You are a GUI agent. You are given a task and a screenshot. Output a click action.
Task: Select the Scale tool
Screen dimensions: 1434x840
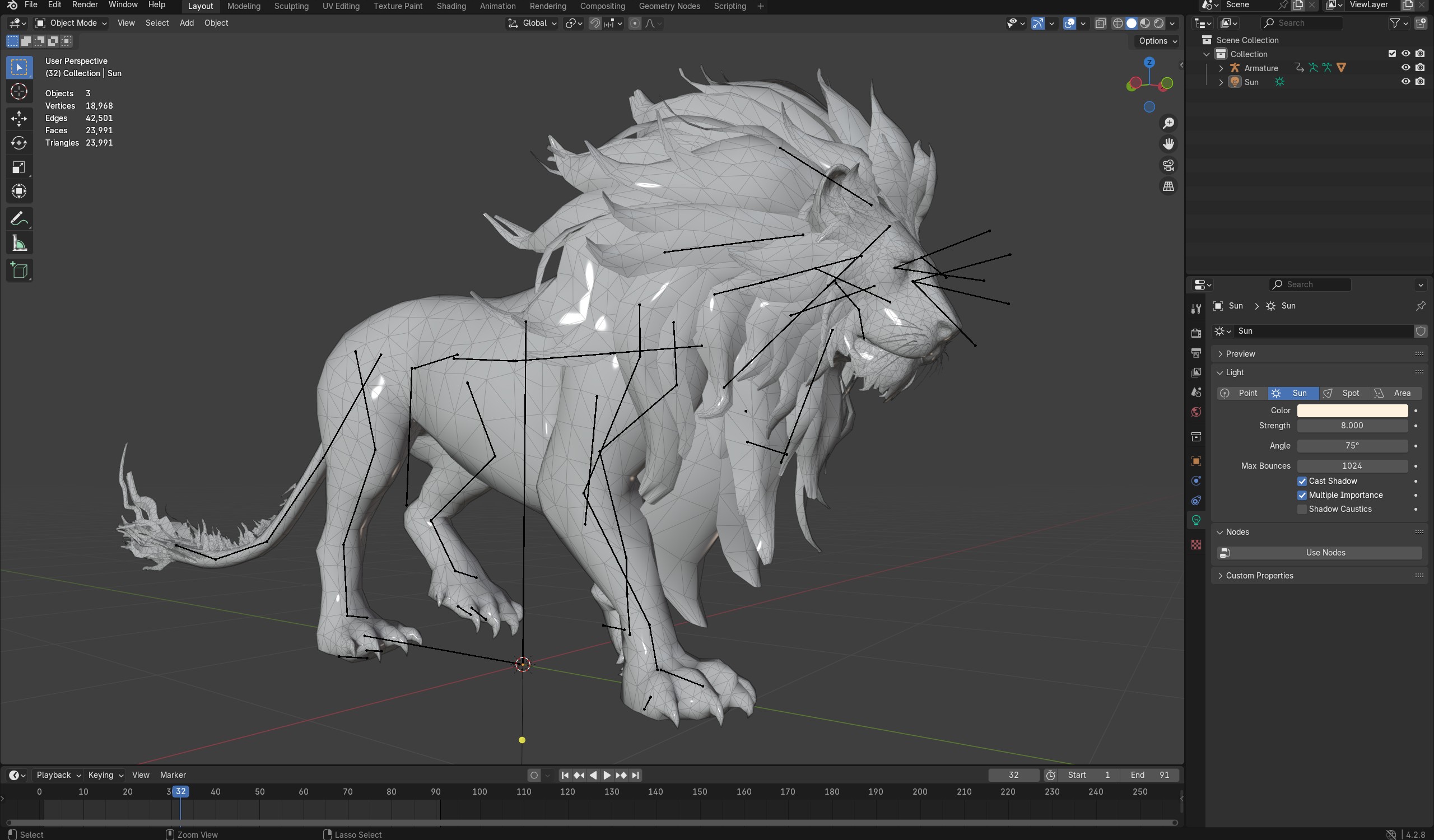pos(19,167)
